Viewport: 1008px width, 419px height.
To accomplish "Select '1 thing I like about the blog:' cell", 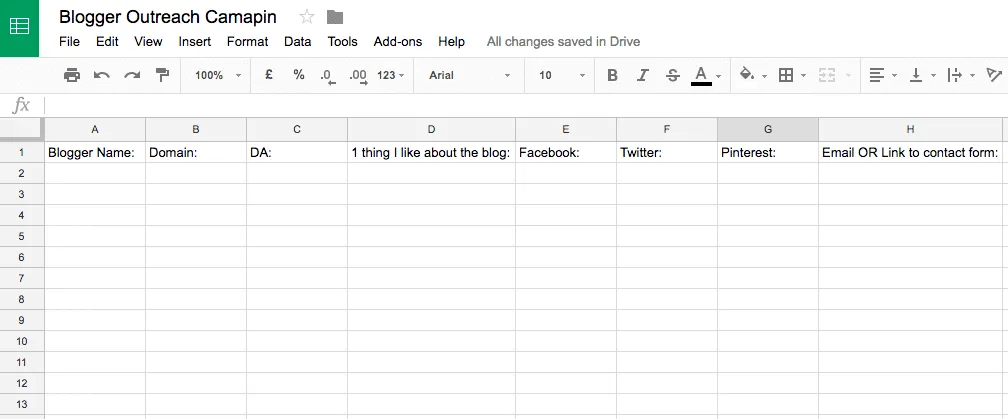I will tap(431, 152).
